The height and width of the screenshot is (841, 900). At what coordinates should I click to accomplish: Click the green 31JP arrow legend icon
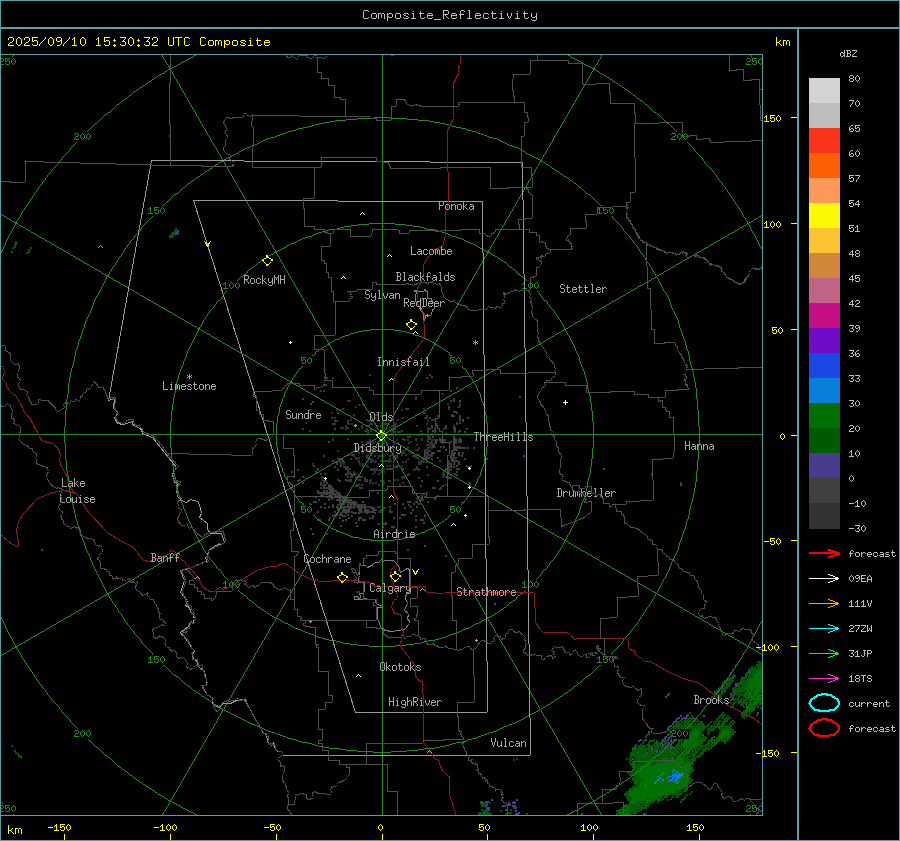[x=824, y=653]
